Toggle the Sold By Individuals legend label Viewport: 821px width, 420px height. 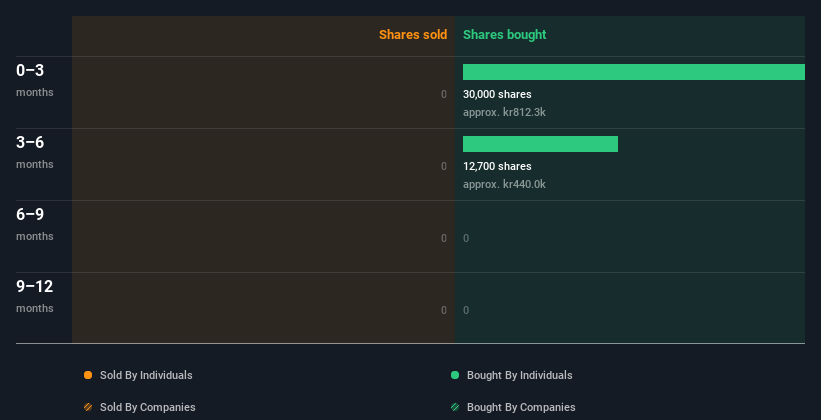[x=146, y=375]
